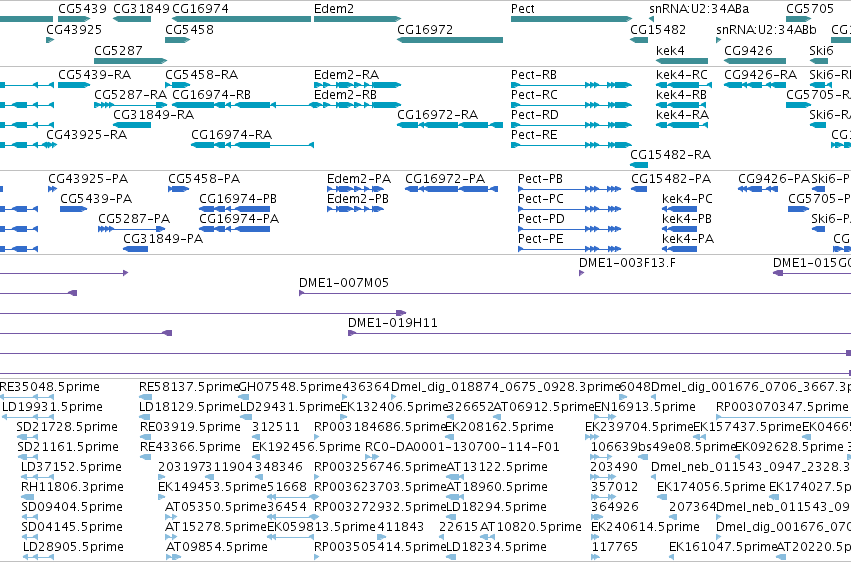The width and height of the screenshot is (851, 562).
Task: Open the Pect-RD transcript label
Action: click(535, 114)
